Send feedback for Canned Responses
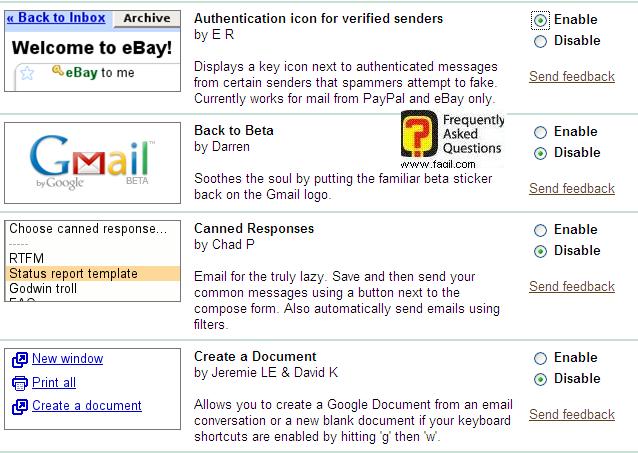The width and height of the screenshot is (638, 453). [x=572, y=287]
